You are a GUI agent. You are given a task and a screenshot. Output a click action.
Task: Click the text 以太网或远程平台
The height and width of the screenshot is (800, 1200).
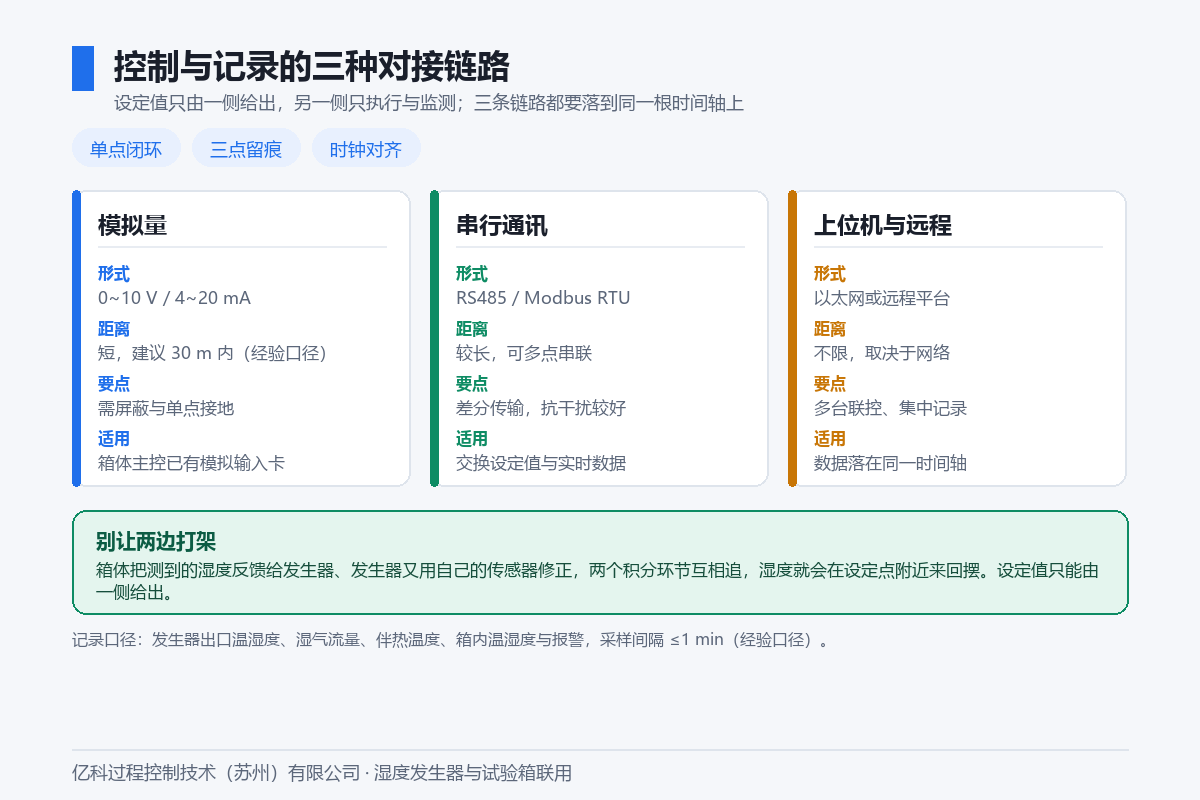882,298
